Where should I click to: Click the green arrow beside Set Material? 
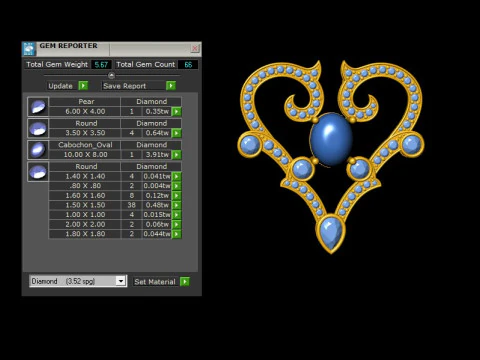(185, 282)
